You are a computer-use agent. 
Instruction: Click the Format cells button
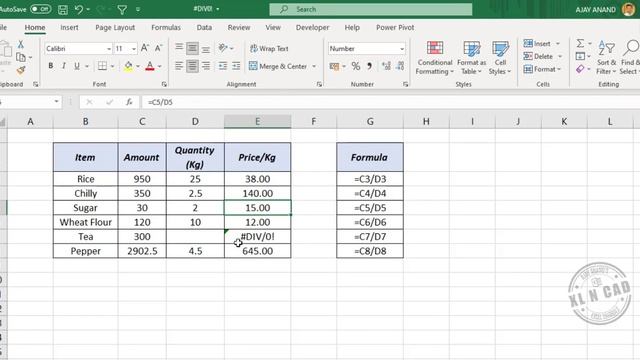pyautogui.click(x=542, y=69)
